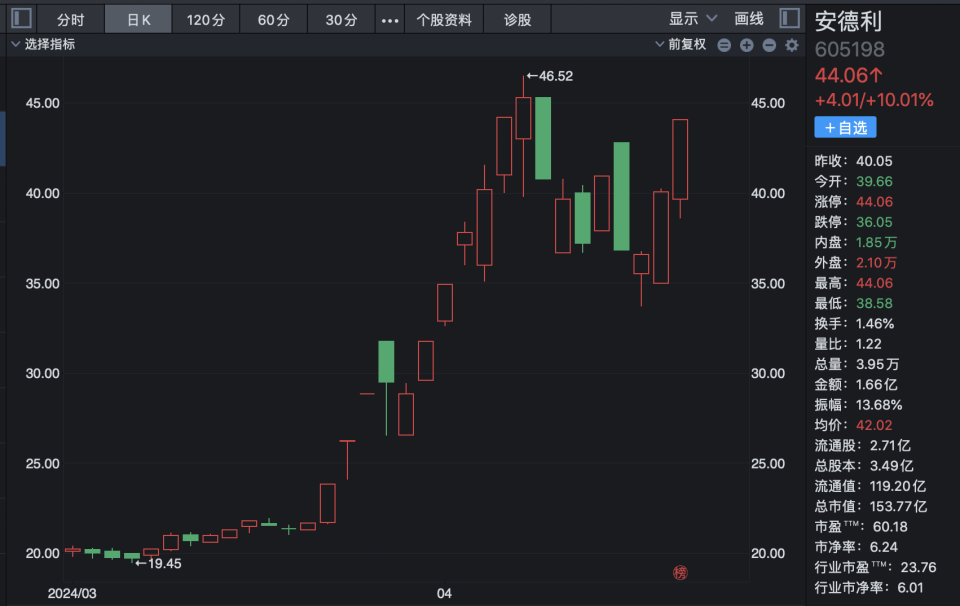Click the equals-sign chart icon

coord(723,45)
